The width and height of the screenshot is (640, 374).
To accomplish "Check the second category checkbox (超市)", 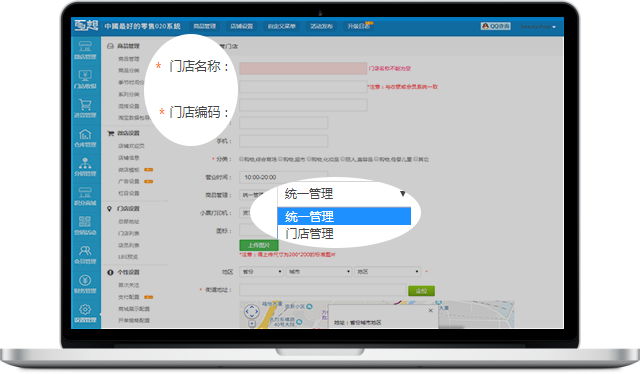I will click(281, 159).
